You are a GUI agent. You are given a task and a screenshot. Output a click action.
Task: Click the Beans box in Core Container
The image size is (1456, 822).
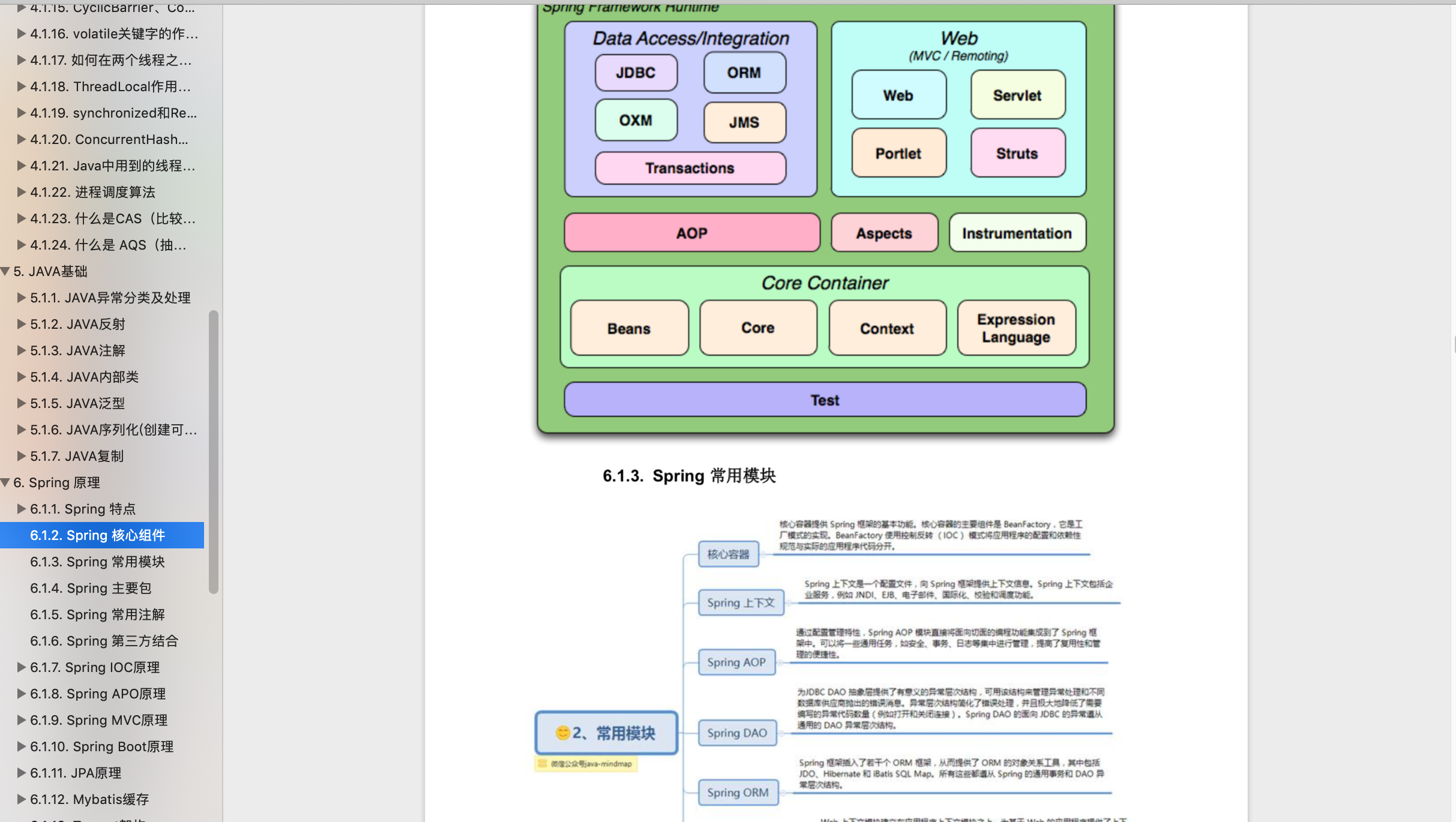click(630, 328)
